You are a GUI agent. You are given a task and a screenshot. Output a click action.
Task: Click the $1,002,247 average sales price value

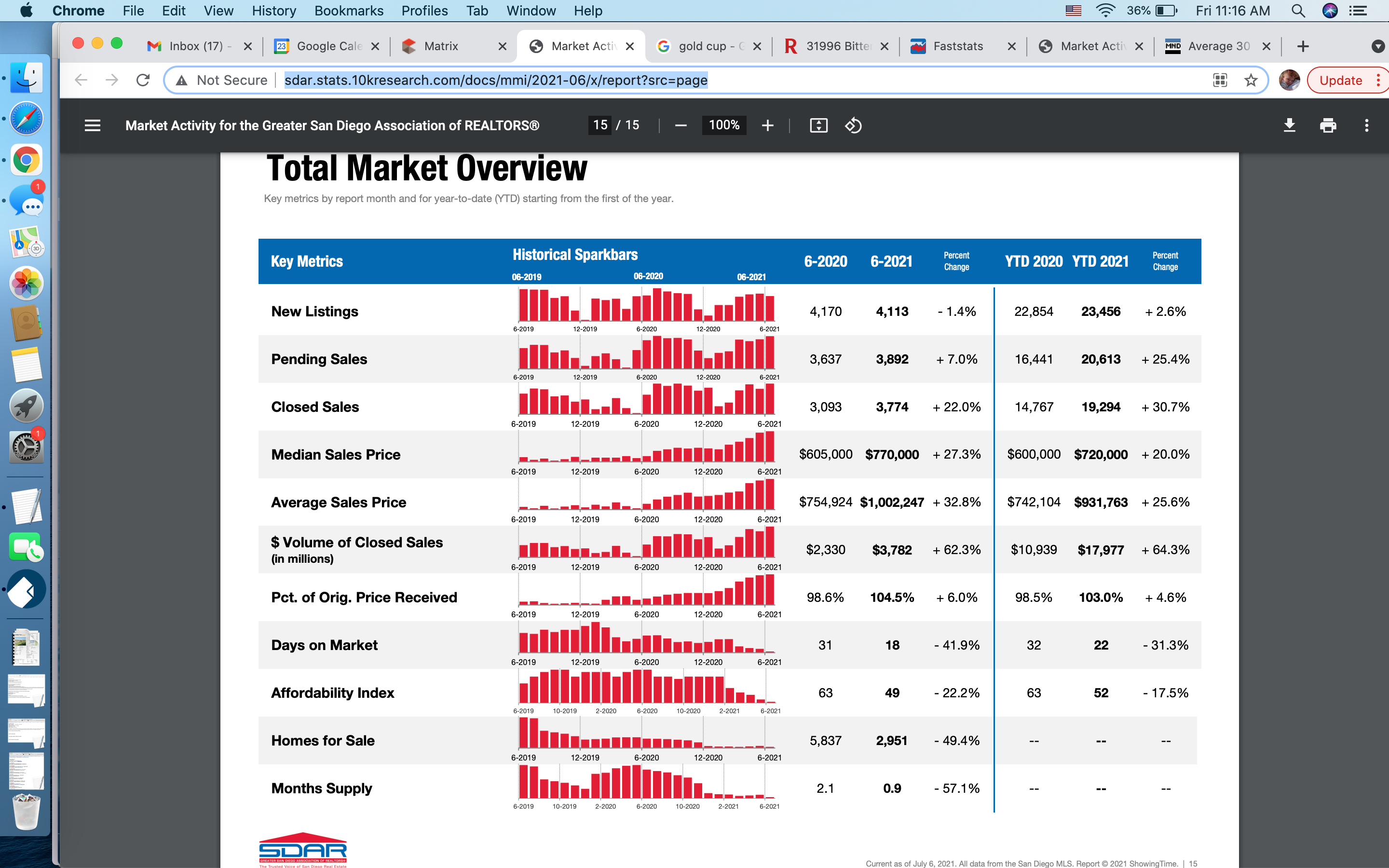coord(892,502)
